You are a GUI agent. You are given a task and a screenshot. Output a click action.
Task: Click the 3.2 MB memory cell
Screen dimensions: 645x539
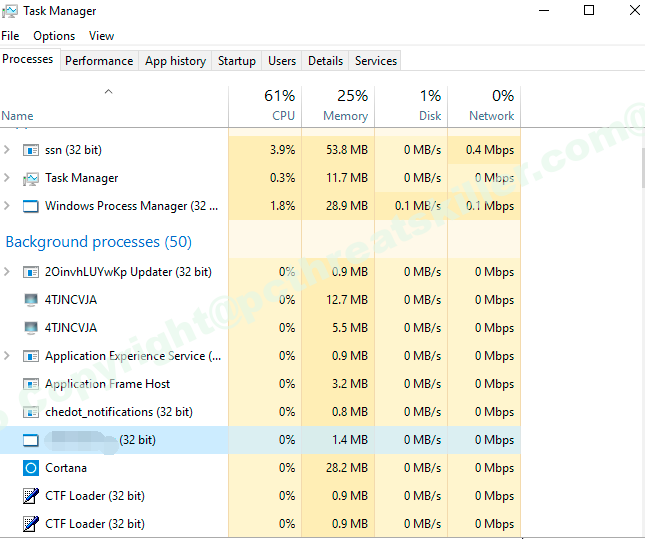point(338,384)
